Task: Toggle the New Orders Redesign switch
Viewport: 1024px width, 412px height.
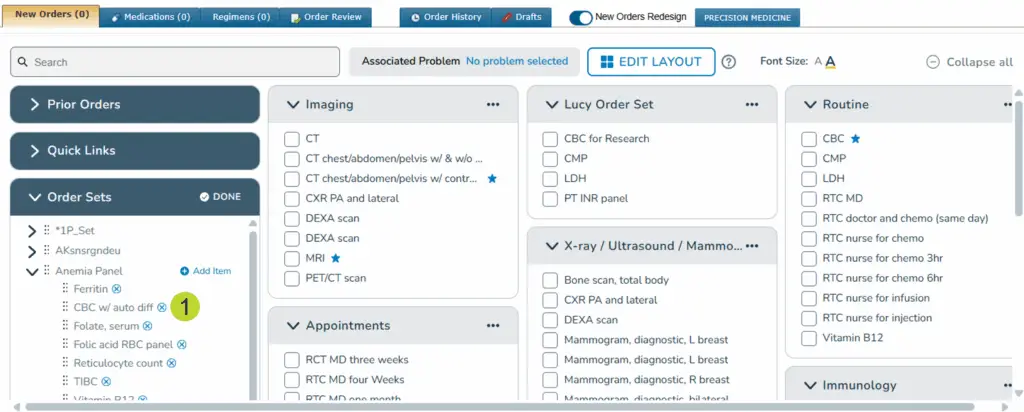Action: click(580, 18)
